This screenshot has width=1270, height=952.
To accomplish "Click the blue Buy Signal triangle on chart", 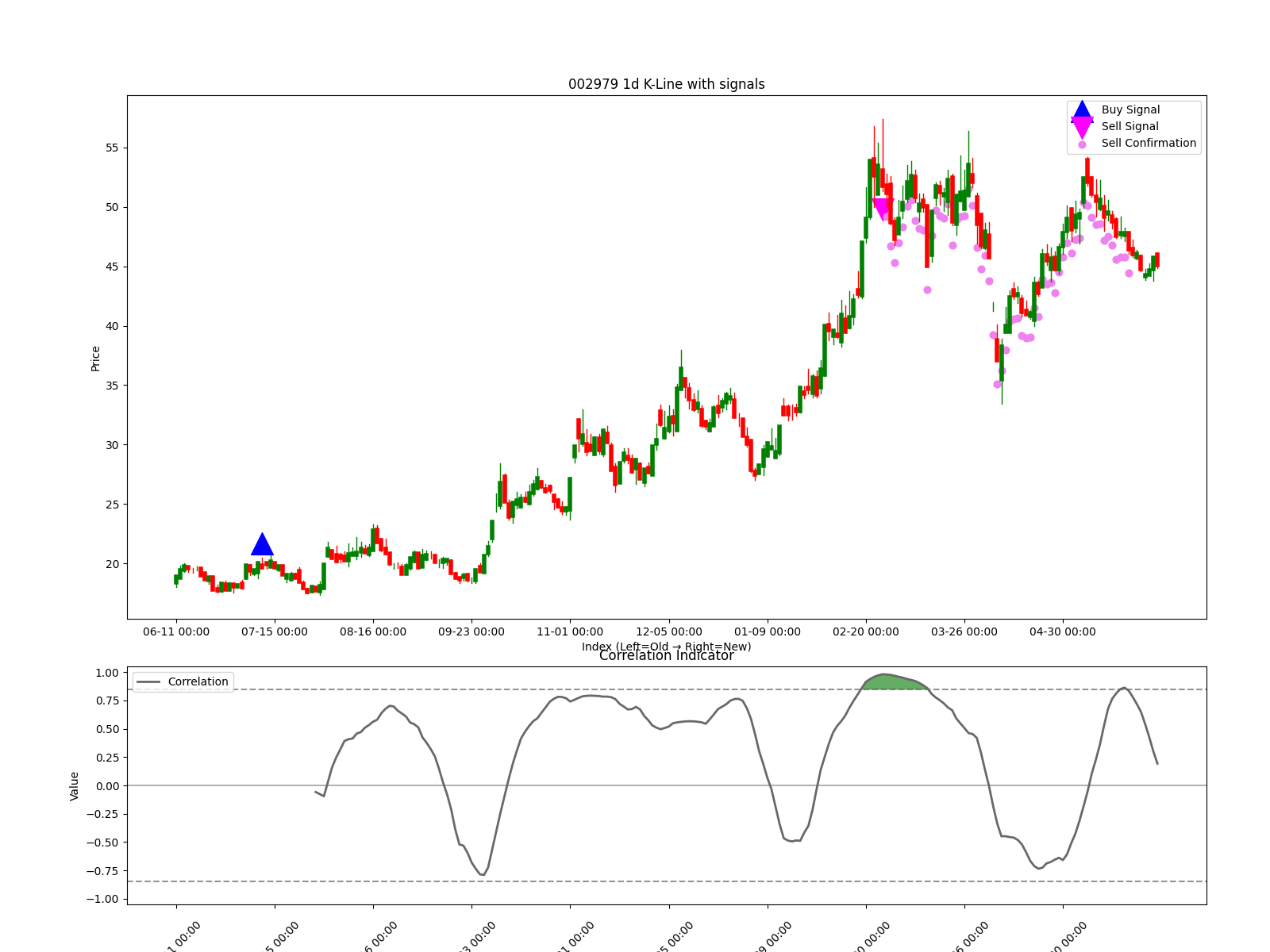I will pyautogui.click(x=262, y=544).
